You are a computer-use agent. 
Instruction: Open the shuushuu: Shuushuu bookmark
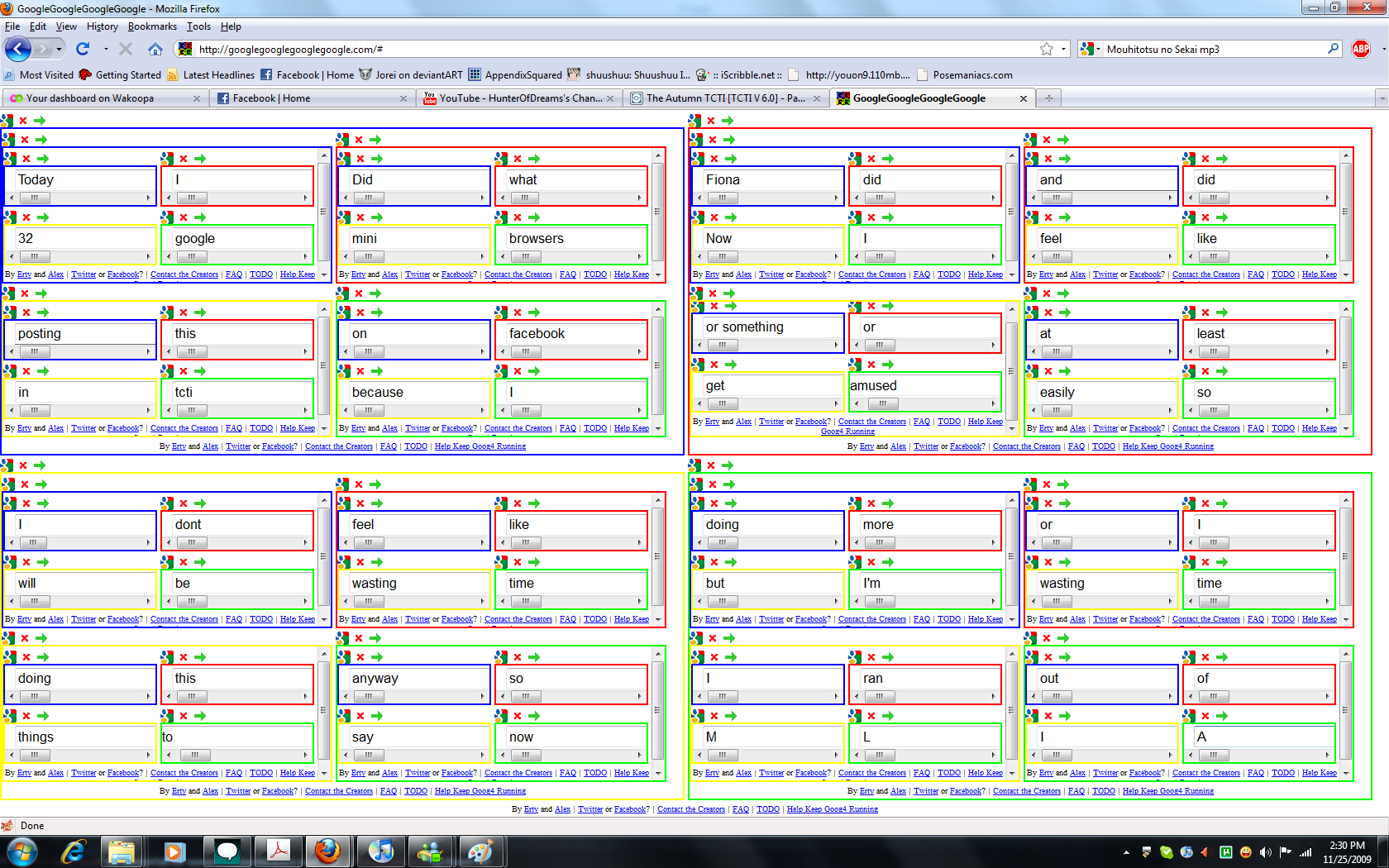pos(629,74)
